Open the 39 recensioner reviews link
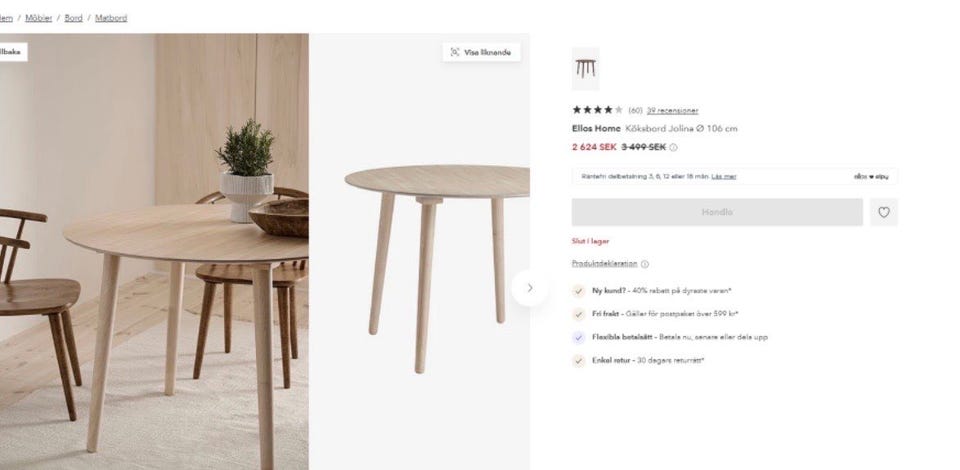 click(672, 111)
